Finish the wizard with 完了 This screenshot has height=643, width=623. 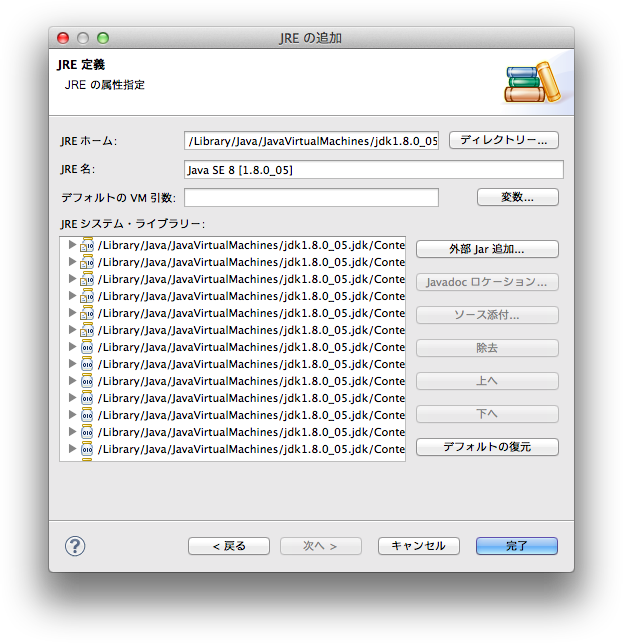(517, 546)
